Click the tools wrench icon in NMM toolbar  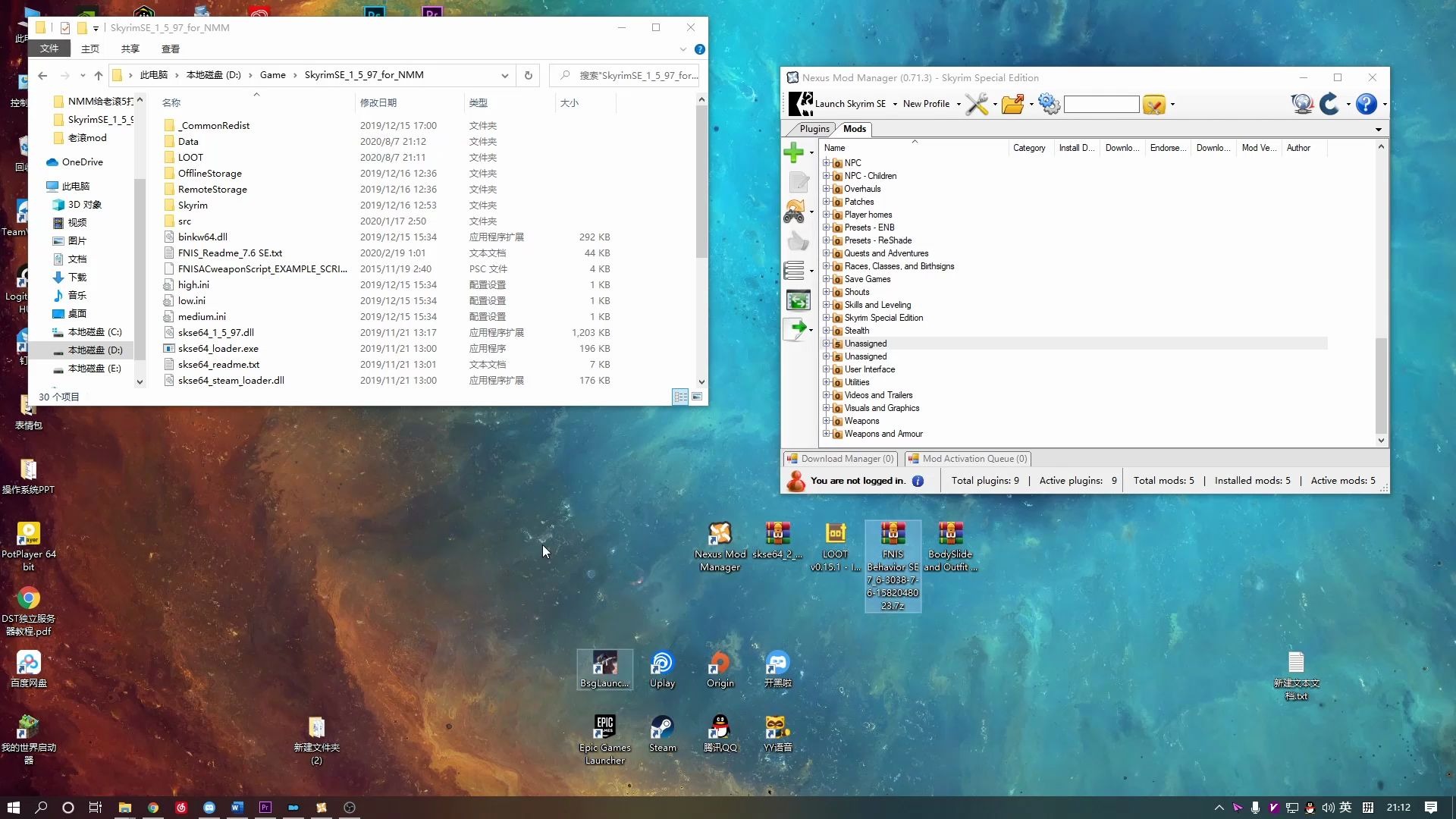point(977,104)
